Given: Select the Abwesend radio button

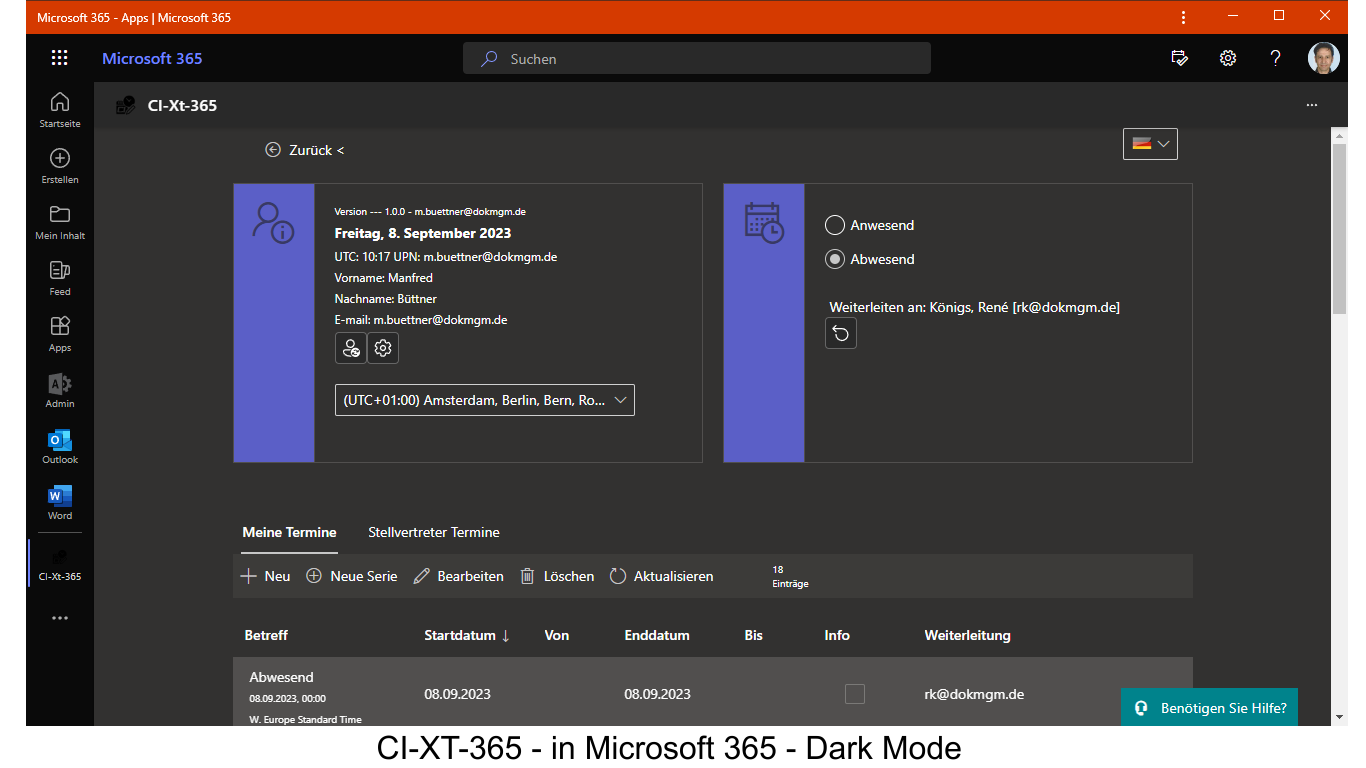Looking at the screenshot, I should pyautogui.click(x=835, y=259).
